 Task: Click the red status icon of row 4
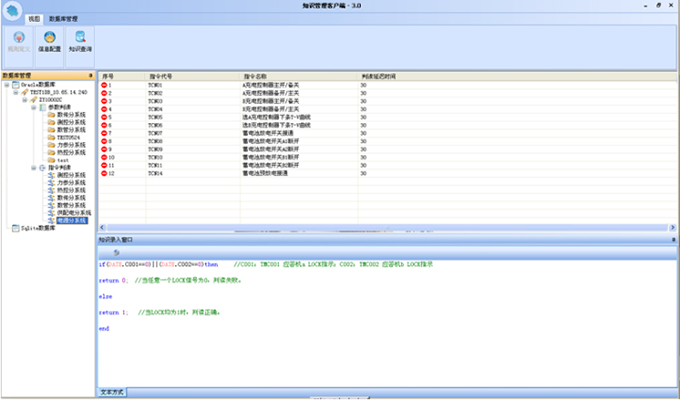point(104,109)
